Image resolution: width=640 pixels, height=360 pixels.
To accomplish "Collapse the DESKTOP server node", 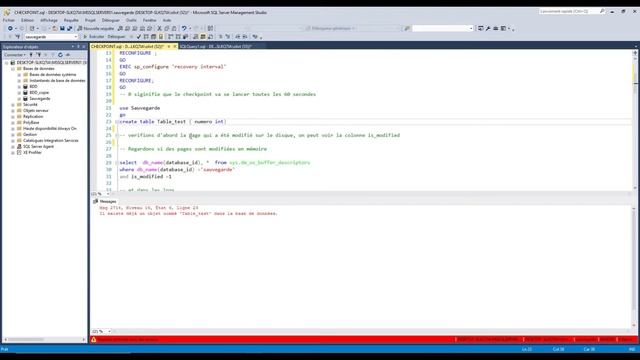I will point(7,63).
